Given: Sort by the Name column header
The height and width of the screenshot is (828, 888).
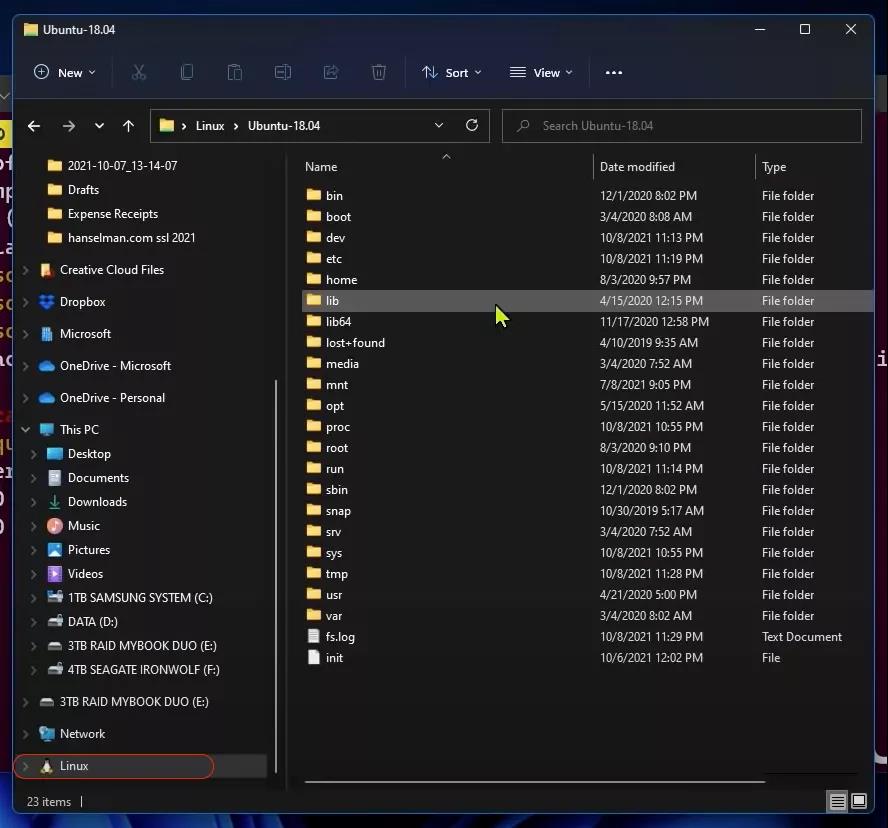Looking at the screenshot, I should 446,167.
